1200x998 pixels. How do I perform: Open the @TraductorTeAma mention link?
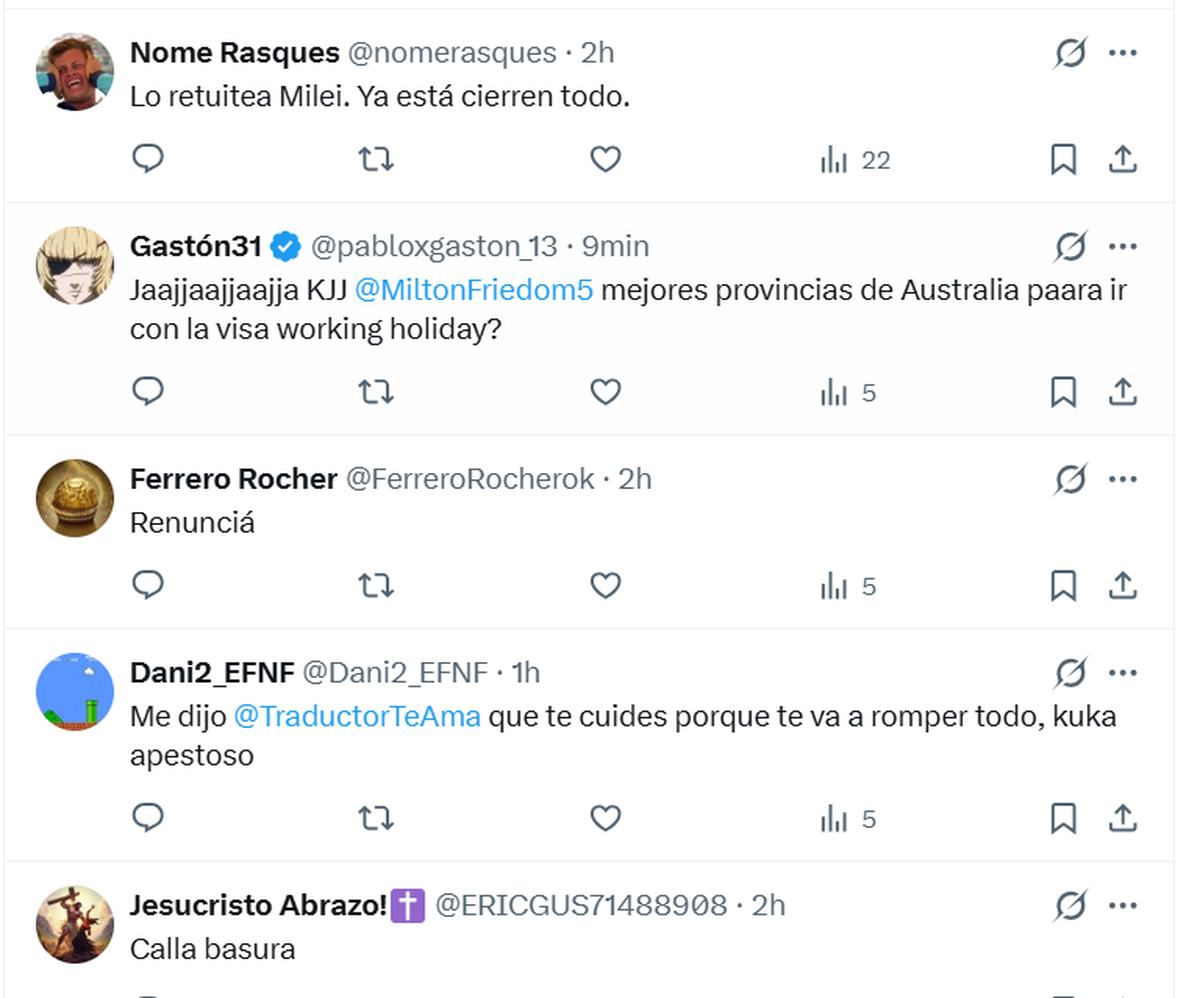[357, 716]
